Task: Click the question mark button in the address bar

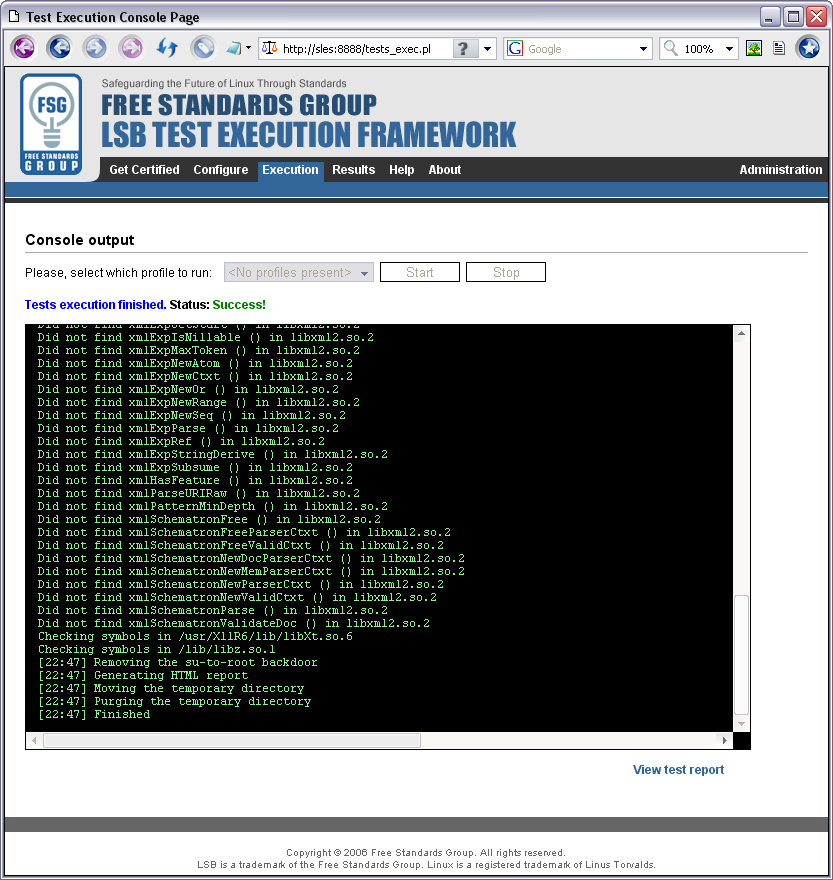Action: (x=463, y=49)
